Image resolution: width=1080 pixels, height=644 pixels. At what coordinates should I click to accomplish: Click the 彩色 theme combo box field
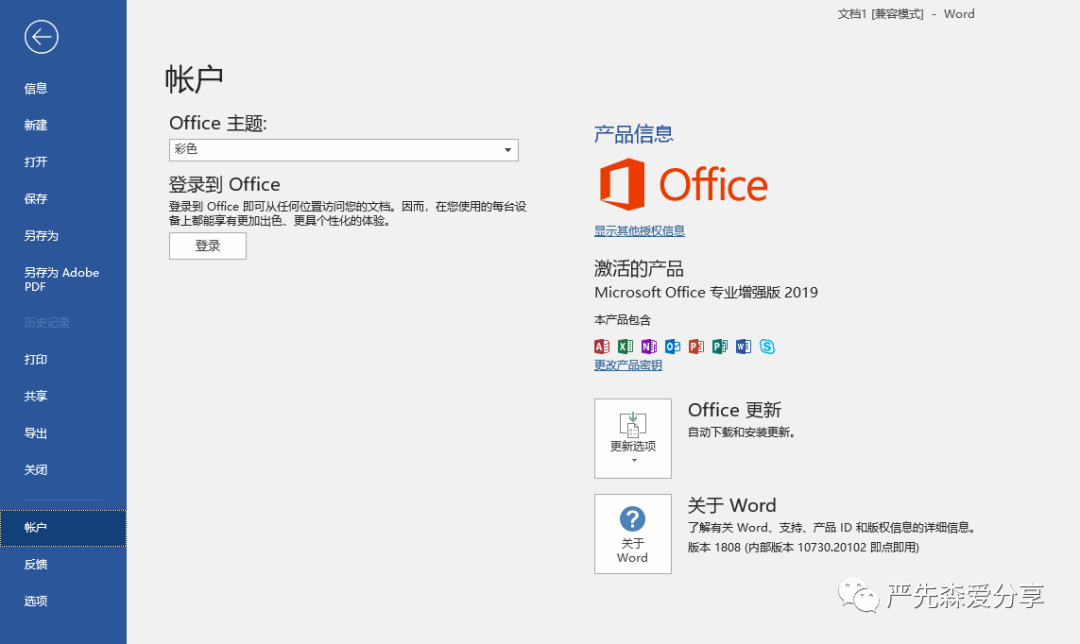pyautogui.click(x=344, y=149)
